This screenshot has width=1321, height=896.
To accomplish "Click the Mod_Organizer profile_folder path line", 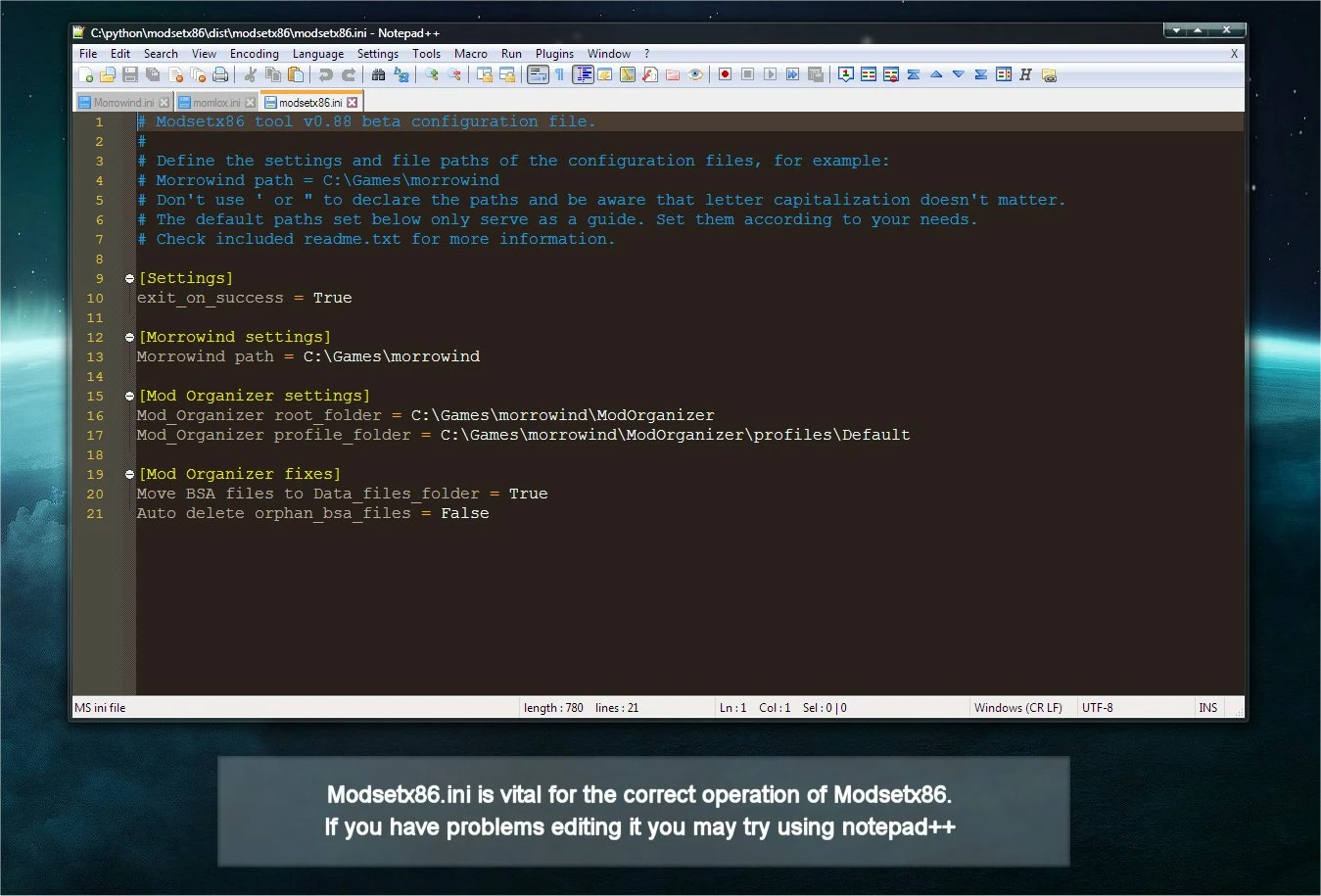I will (524, 436).
